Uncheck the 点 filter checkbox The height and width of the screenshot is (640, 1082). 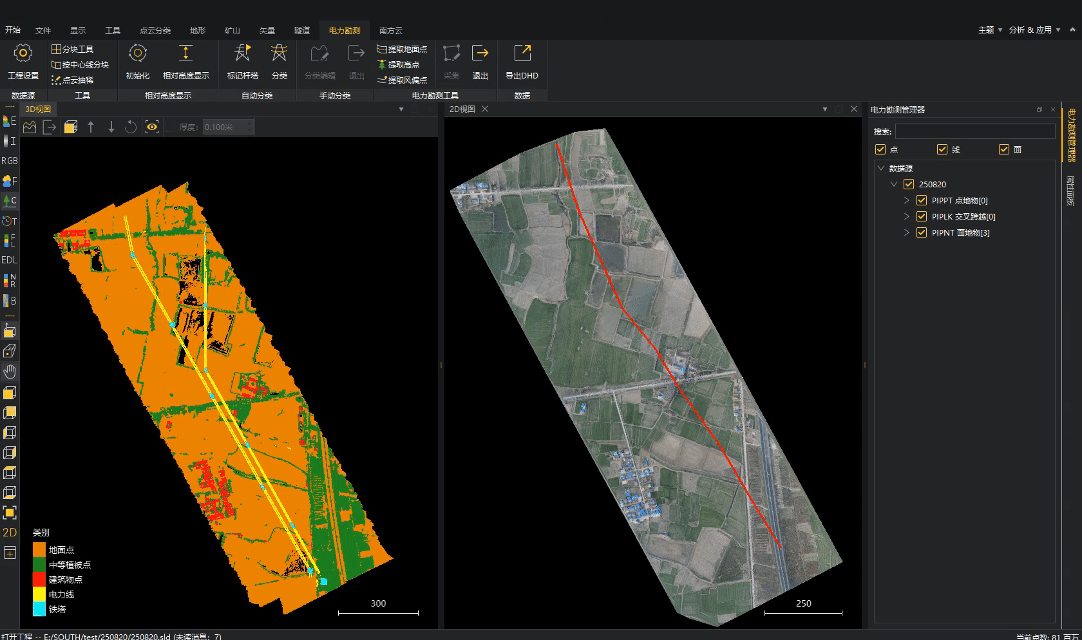pos(880,150)
